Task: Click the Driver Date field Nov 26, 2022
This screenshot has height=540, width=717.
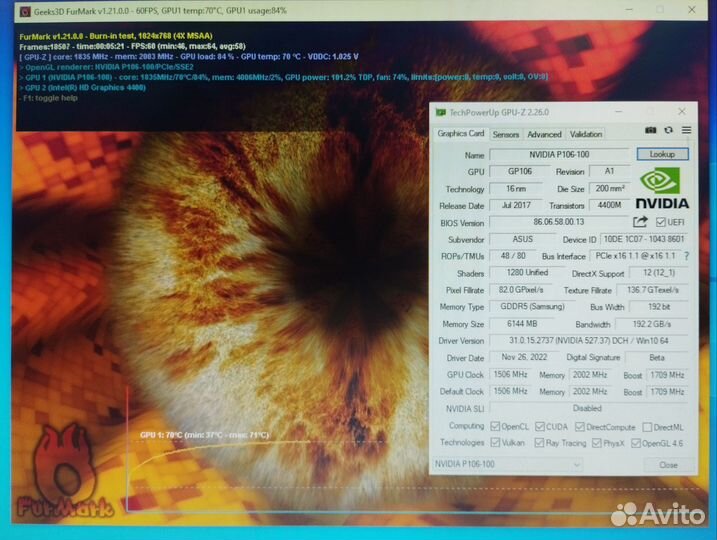Action: coord(524,357)
